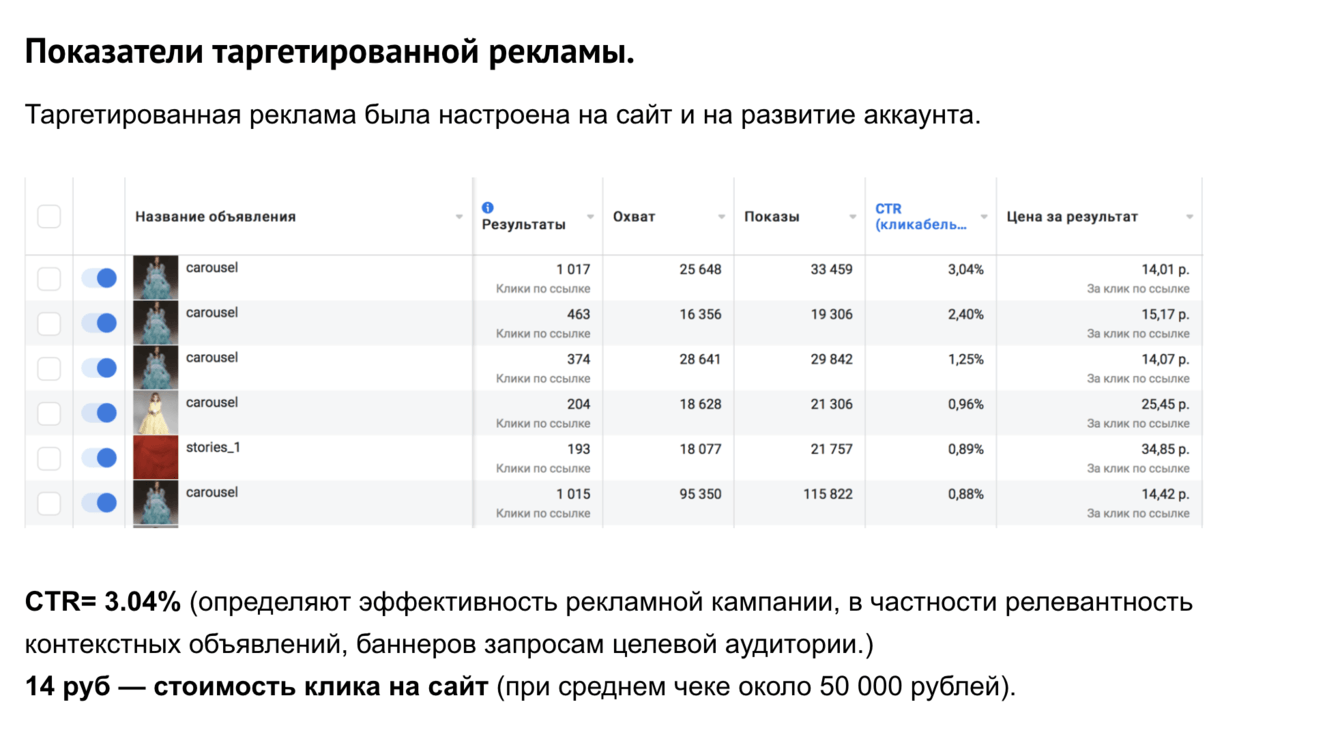Viewport: 1340px width, 756px height.
Task: Select the checkbox for the 1 017 results row
Action: [x=49, y=279]
